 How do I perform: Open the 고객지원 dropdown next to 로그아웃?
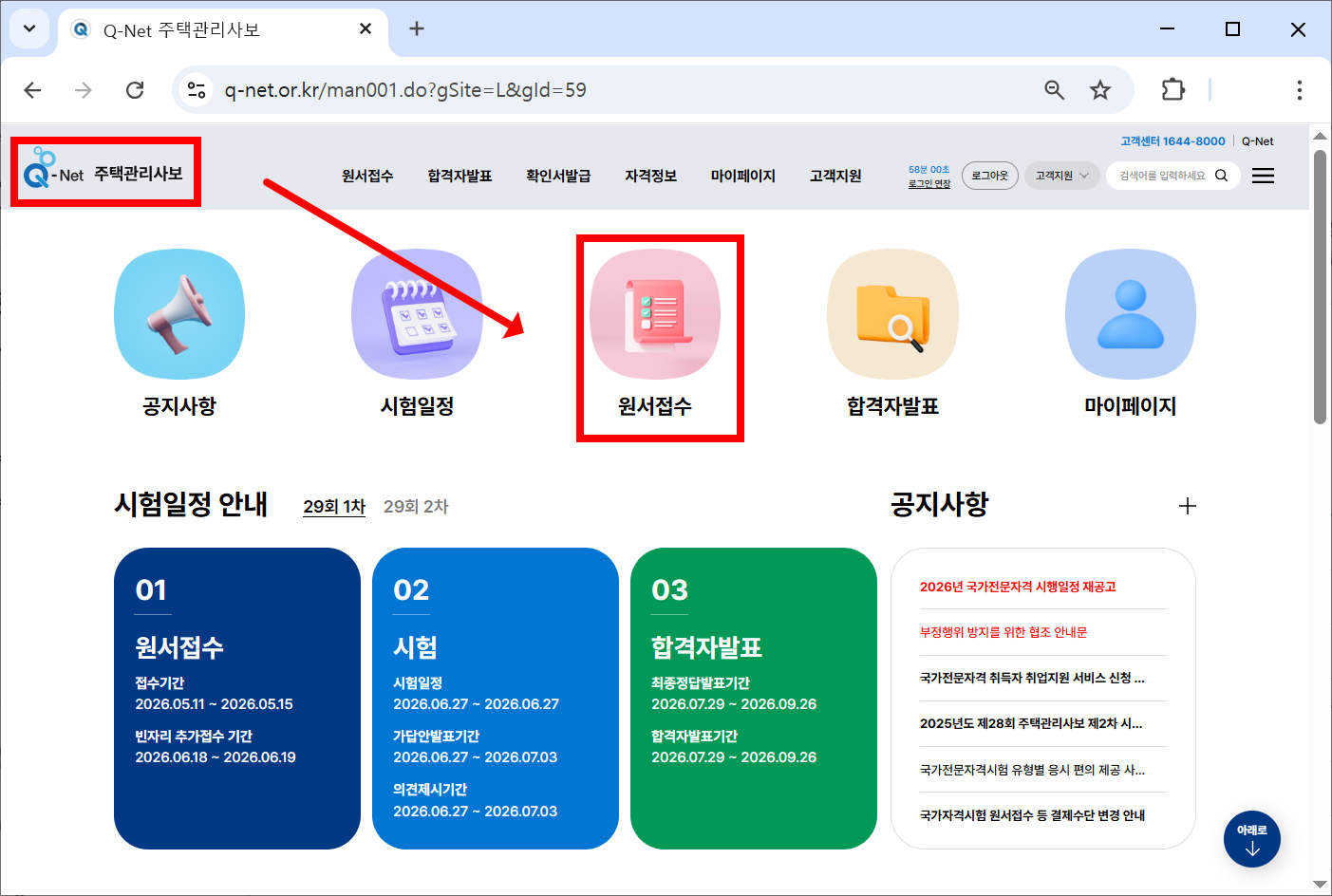click(x=1060, y=176)
